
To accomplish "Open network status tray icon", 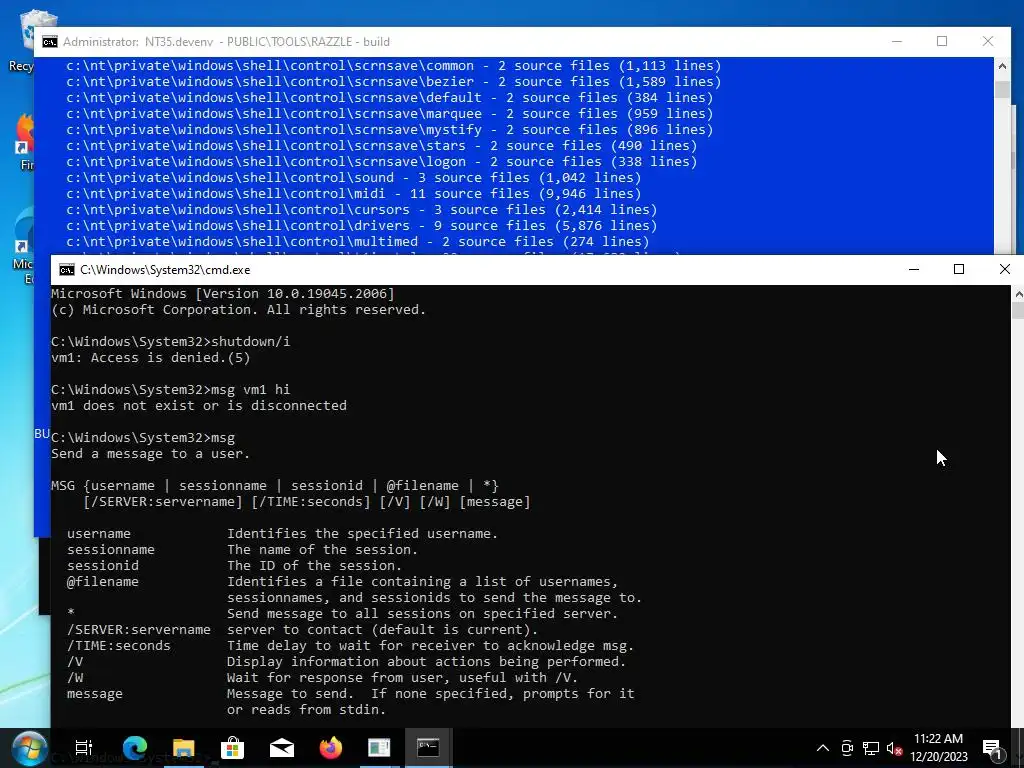I will tap(871, 748).
